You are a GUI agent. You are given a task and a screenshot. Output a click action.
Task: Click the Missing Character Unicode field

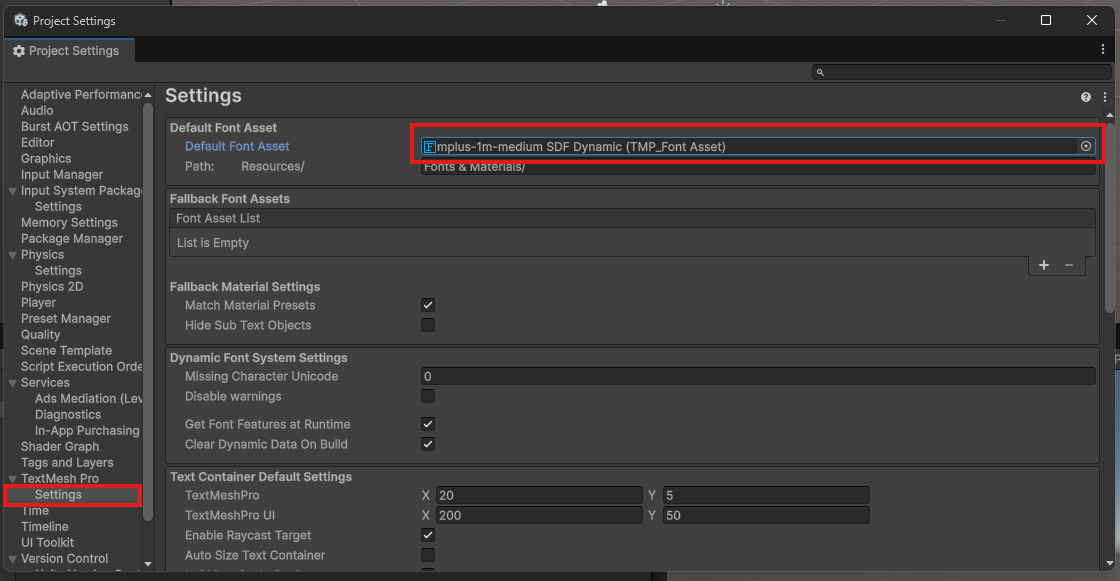click(x=757, y=377)
